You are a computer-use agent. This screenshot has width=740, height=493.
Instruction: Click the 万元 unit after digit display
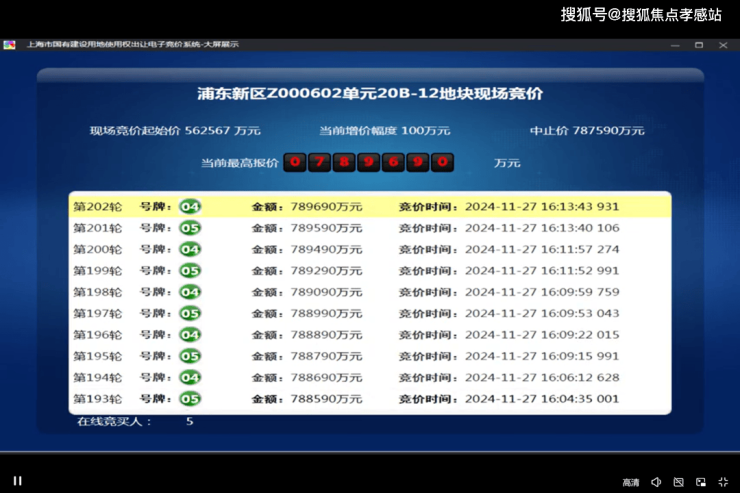pyautogui.click(x=507, y=163)
